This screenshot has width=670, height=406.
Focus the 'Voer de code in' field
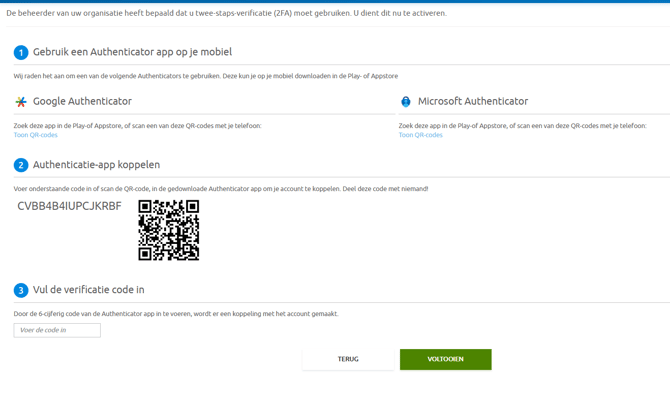point(57,330)
